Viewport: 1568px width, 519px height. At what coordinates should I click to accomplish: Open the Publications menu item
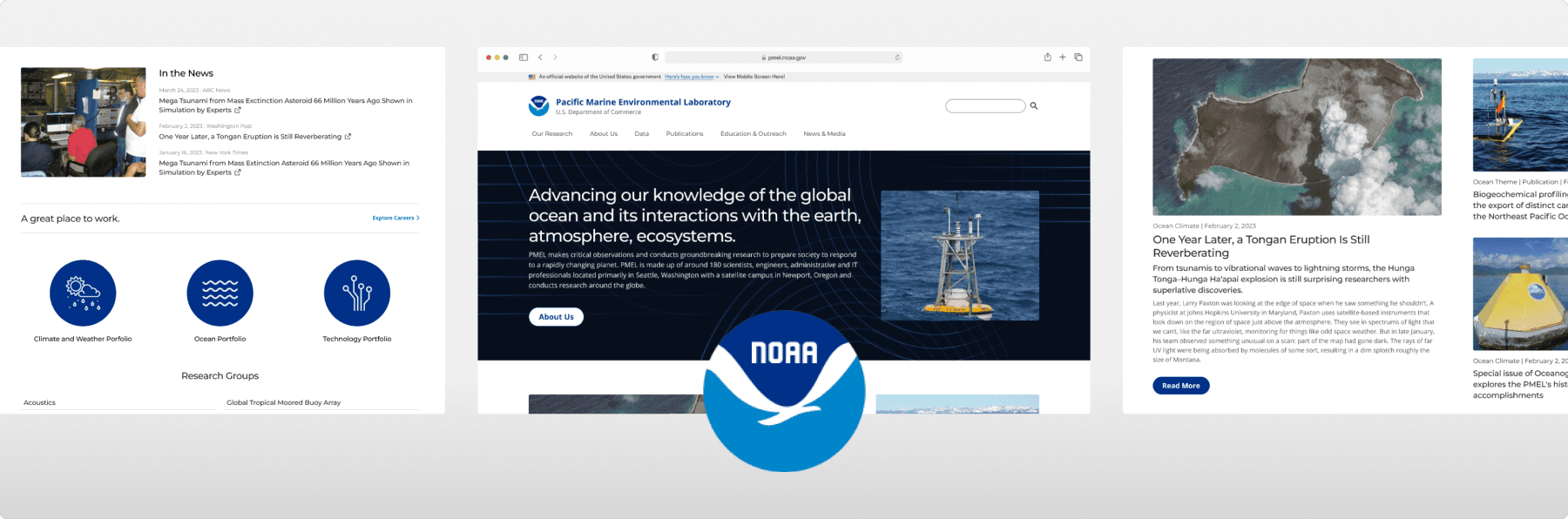tap(685, 134)
